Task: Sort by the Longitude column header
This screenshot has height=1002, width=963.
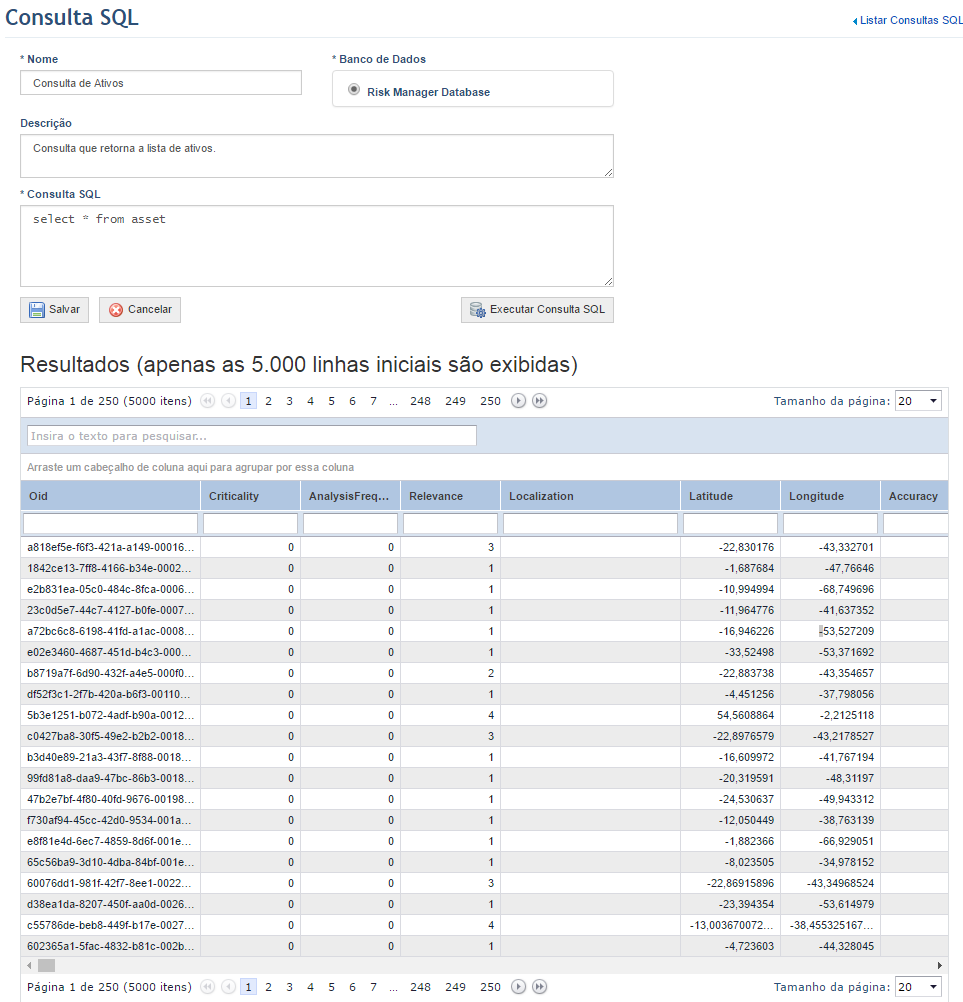Action: pyautogui.click(x=831, y=496)
